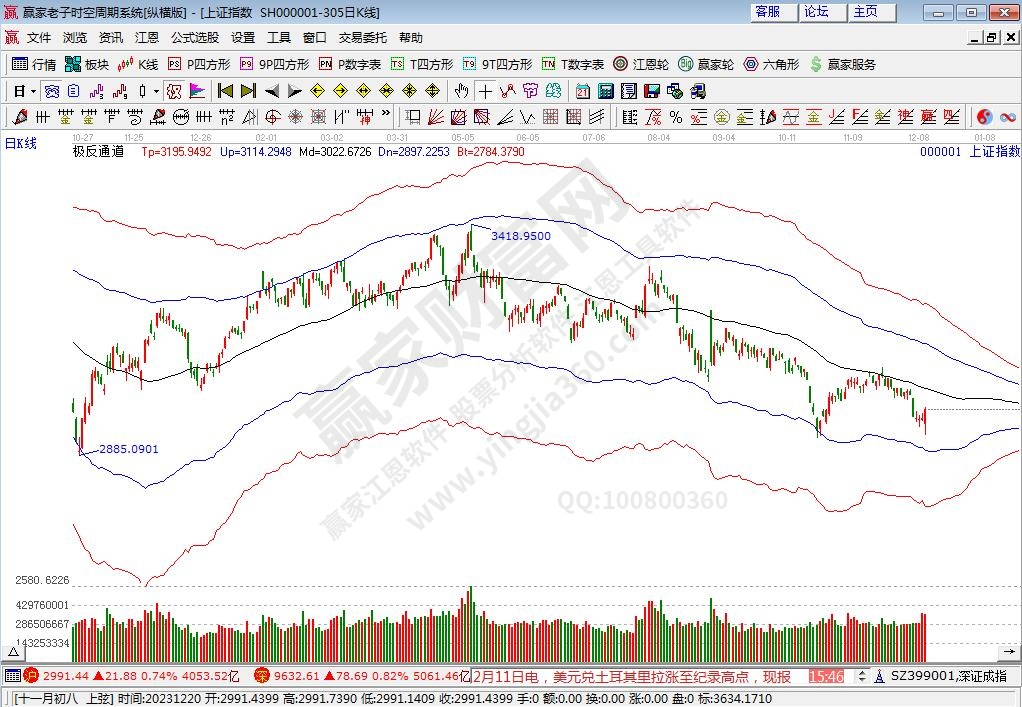The image size is (1022, 707).
Task: Click the scrolling news ticker text
Action: tap(640, 677)
